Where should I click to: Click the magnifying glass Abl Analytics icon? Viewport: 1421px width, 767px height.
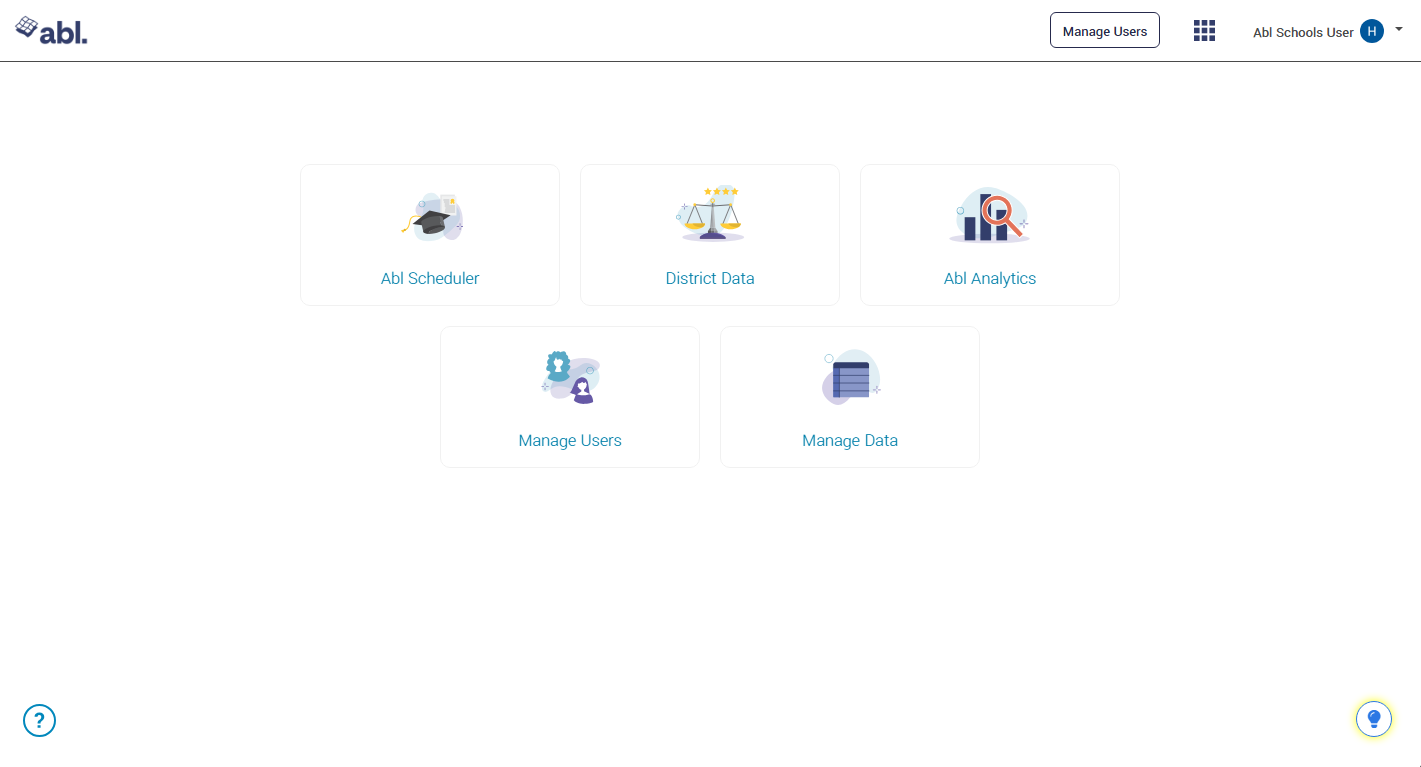tap(989, 216)
